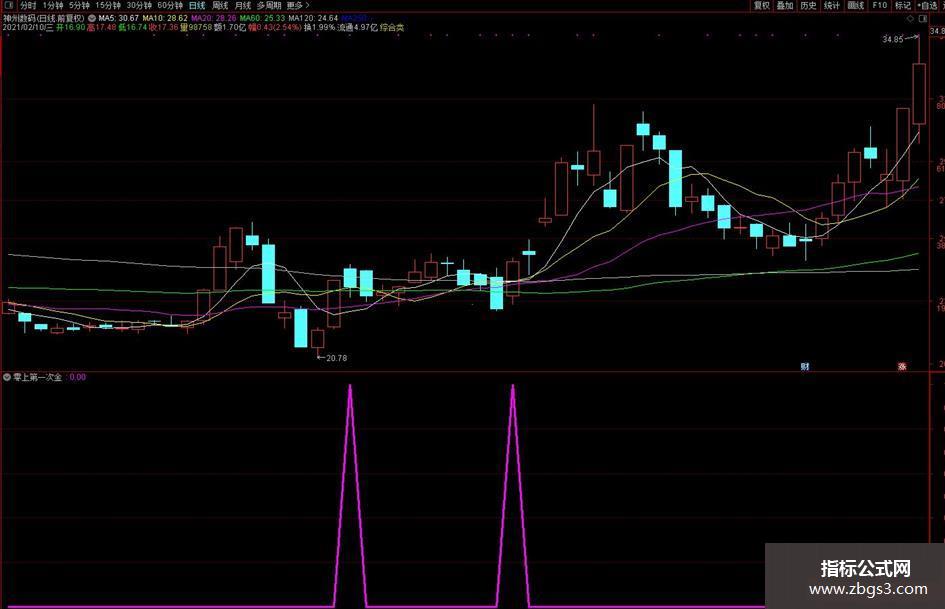The height and width of the screenshot is (609, 945).
Task: Click the MA5: 30.67 label
Action: tap(118, 19)
